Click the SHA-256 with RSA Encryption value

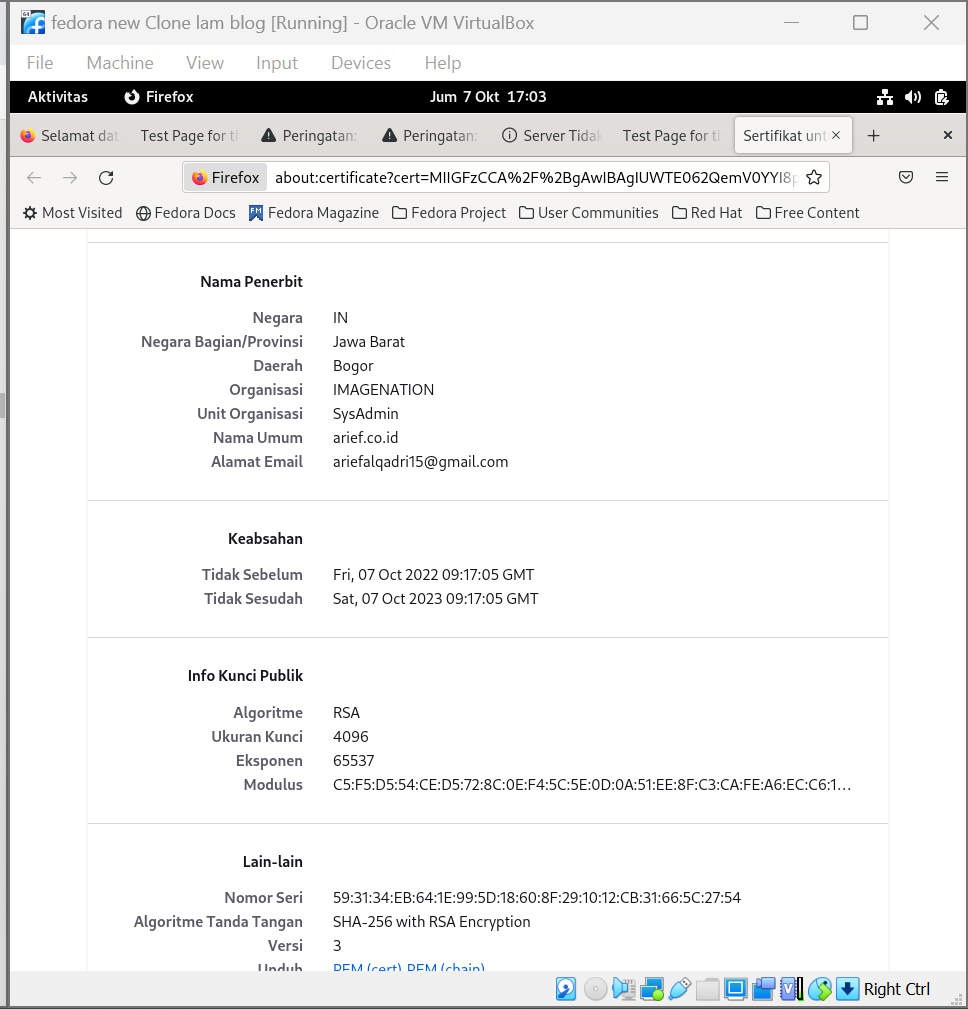(x=431, y=922)
